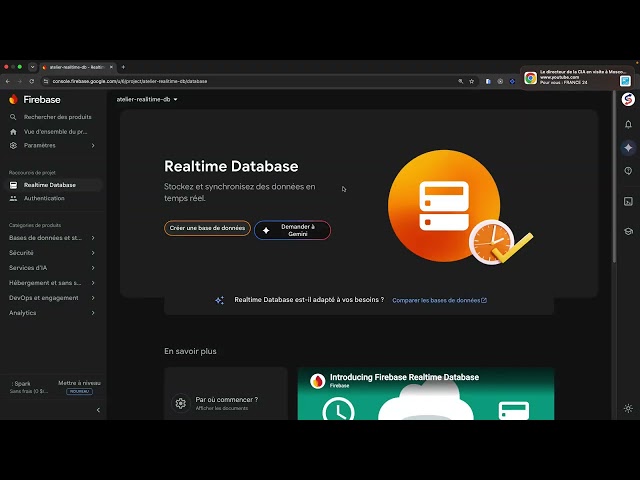
Task: Open atelier-realtime-db project dropdown
Action: (x=147, y=99)
